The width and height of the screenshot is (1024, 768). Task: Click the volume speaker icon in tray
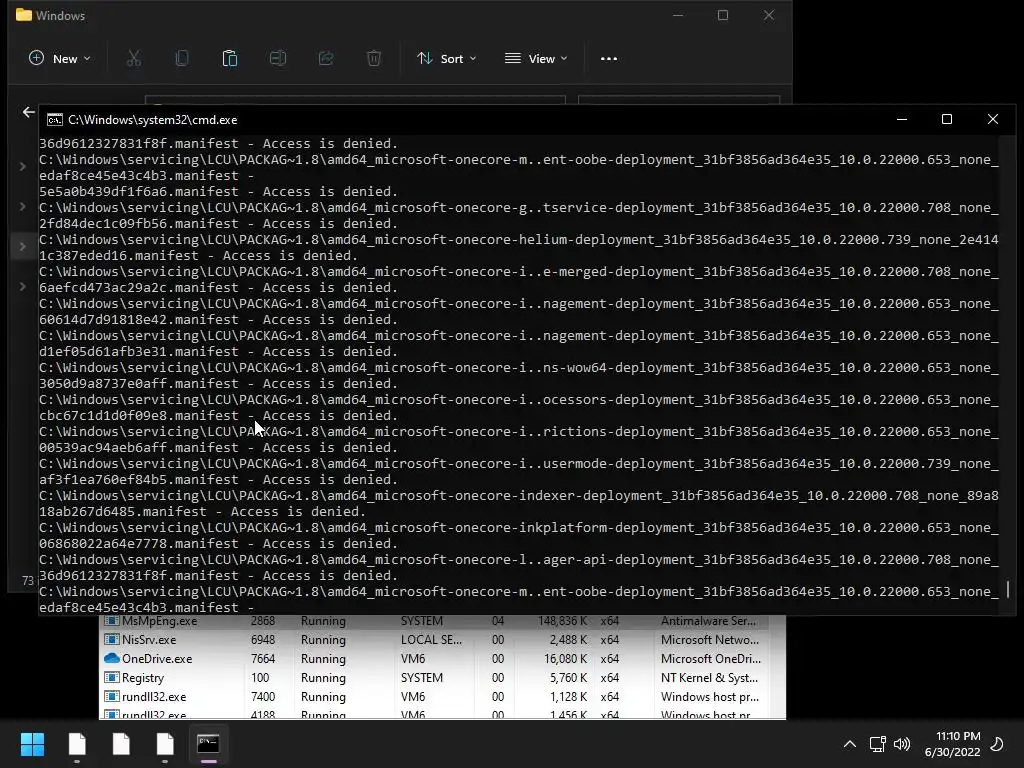pyautogui.click(x=902, y=744)
